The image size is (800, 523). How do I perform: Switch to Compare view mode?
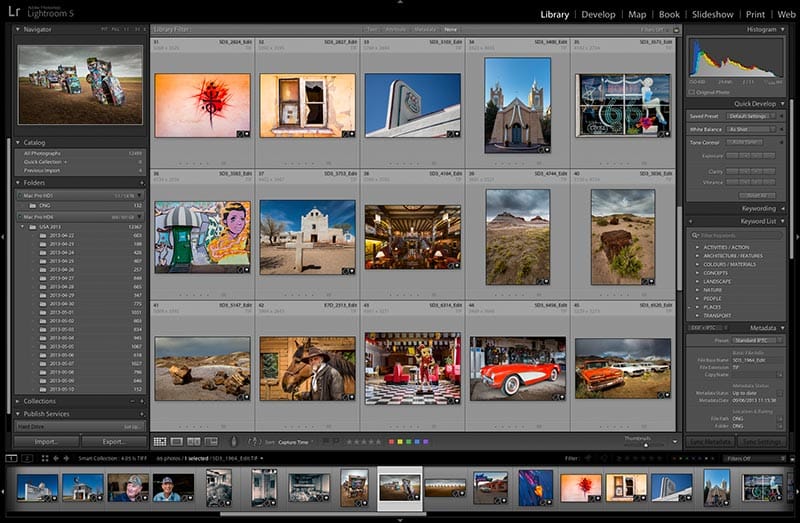click(194, 442)
